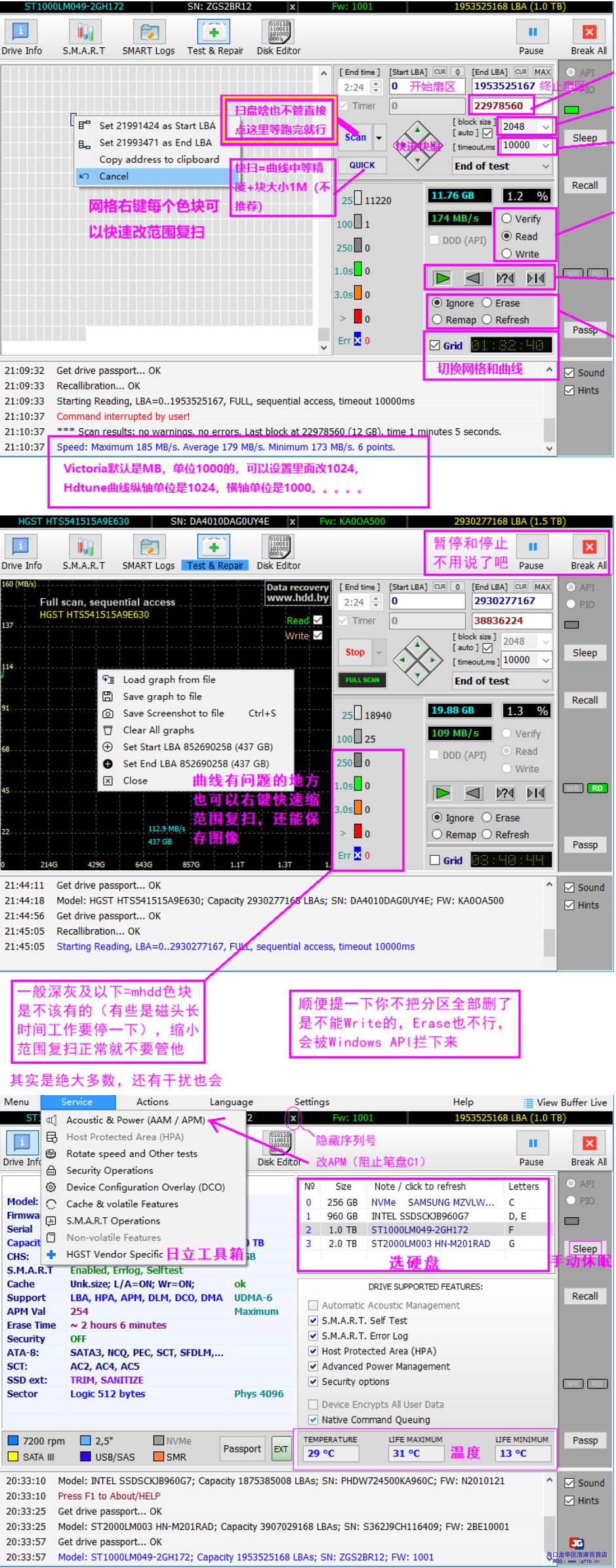The height and width of the screenshot is (1568, 616).
Task: Pause in the bottom Drive Info window
Action: point(531,1148)
